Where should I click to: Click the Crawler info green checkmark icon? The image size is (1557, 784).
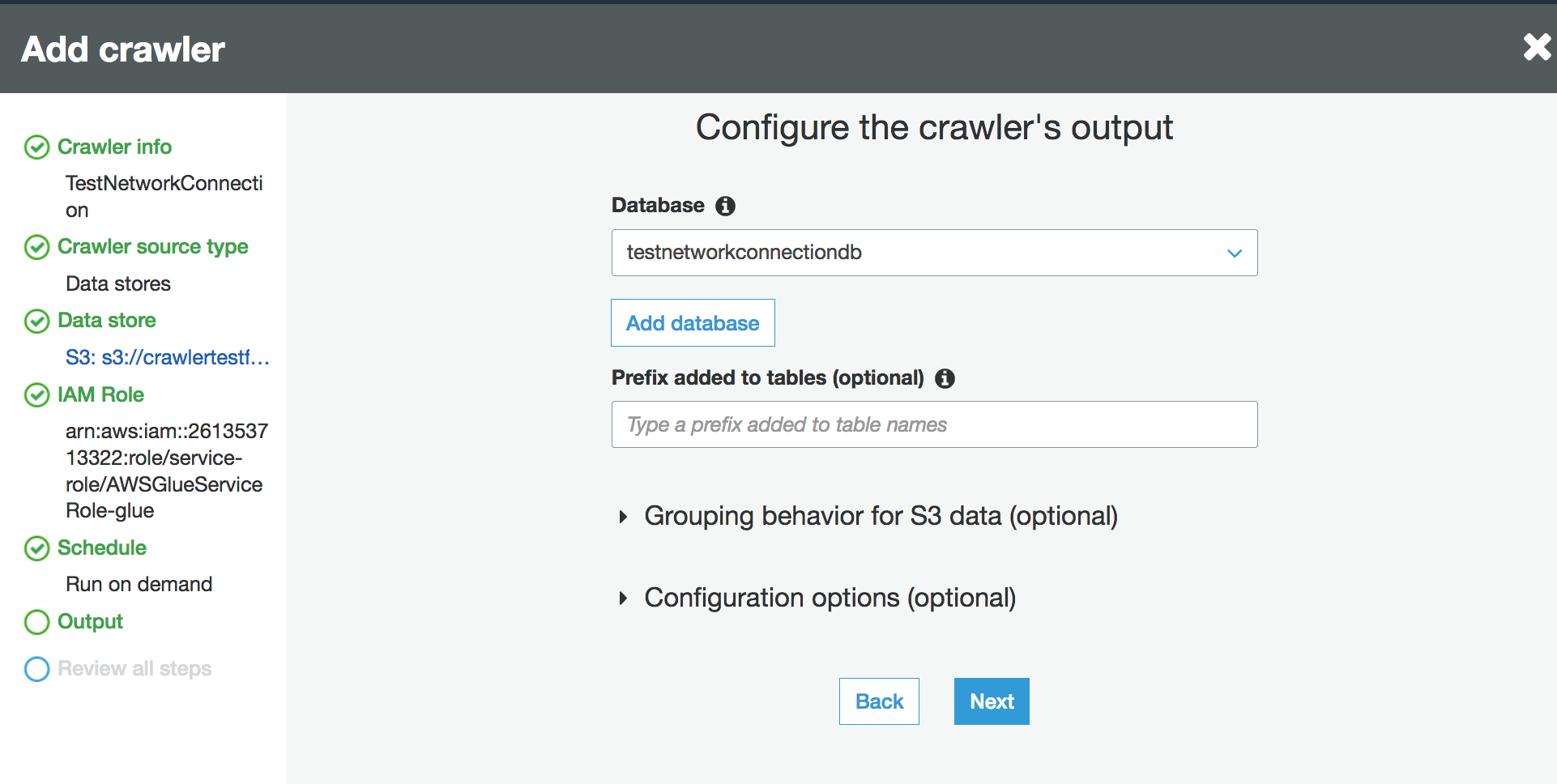(x=37, y=147)
